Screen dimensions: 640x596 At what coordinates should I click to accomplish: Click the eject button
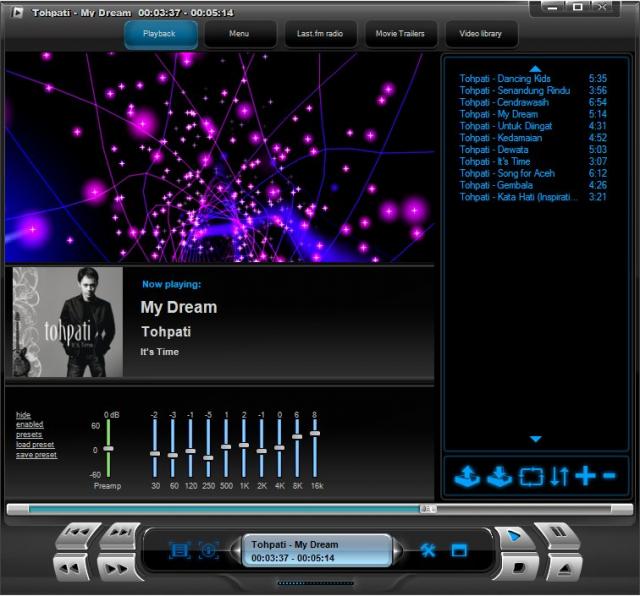pos(561,567)
